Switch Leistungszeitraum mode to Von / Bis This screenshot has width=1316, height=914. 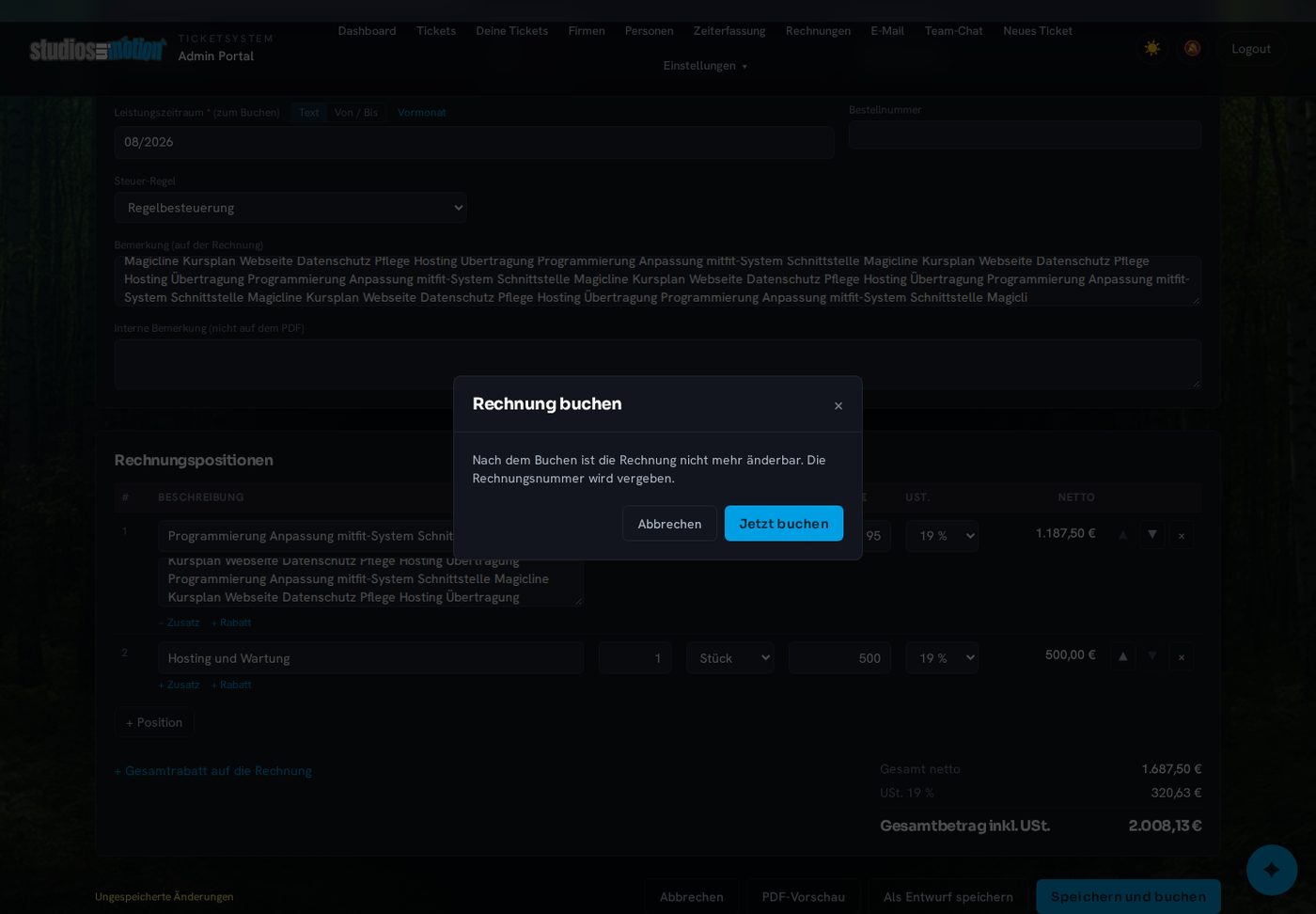(356, 113)
